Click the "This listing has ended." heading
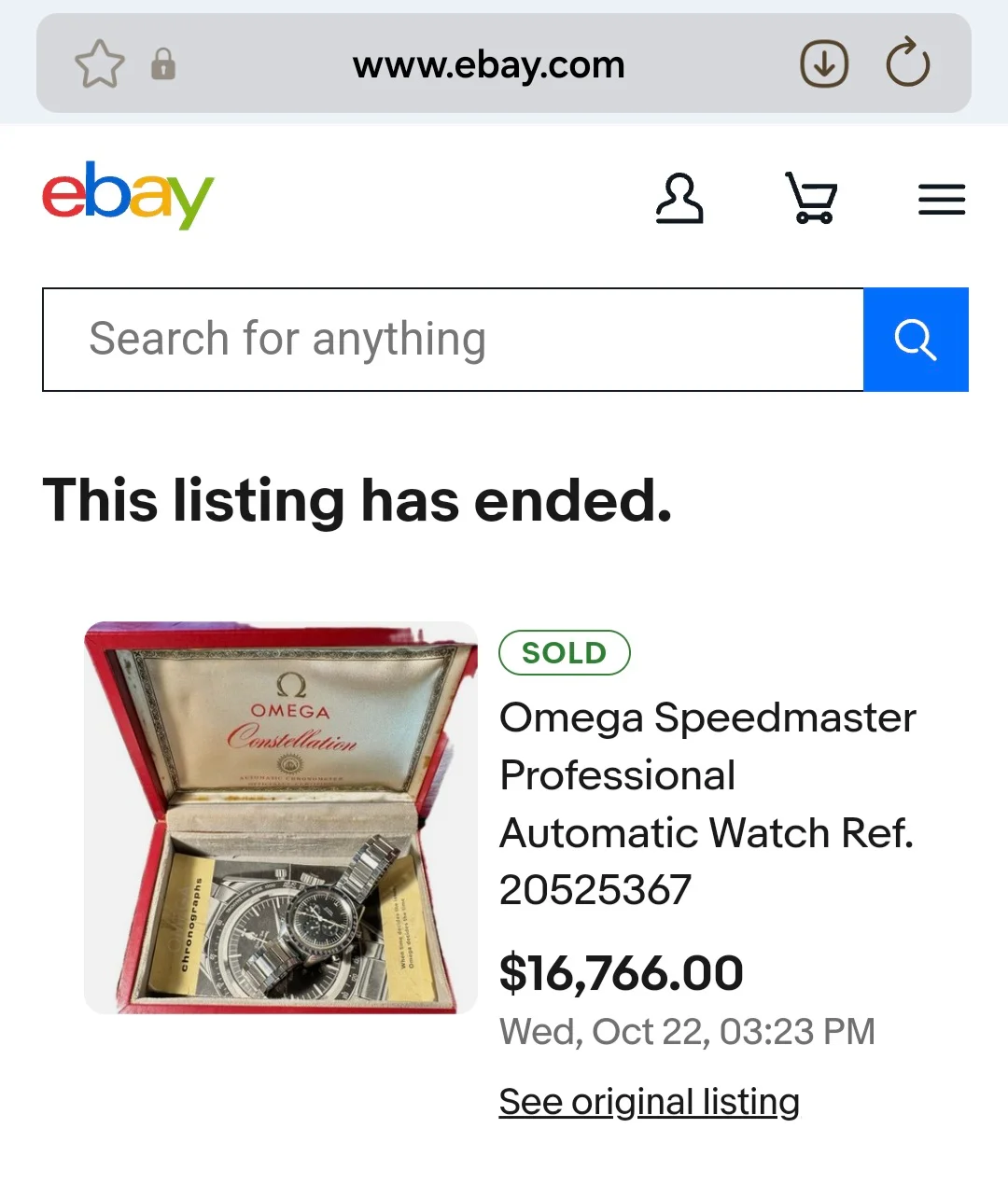1008x1184 pixels. tap(357, 501)
